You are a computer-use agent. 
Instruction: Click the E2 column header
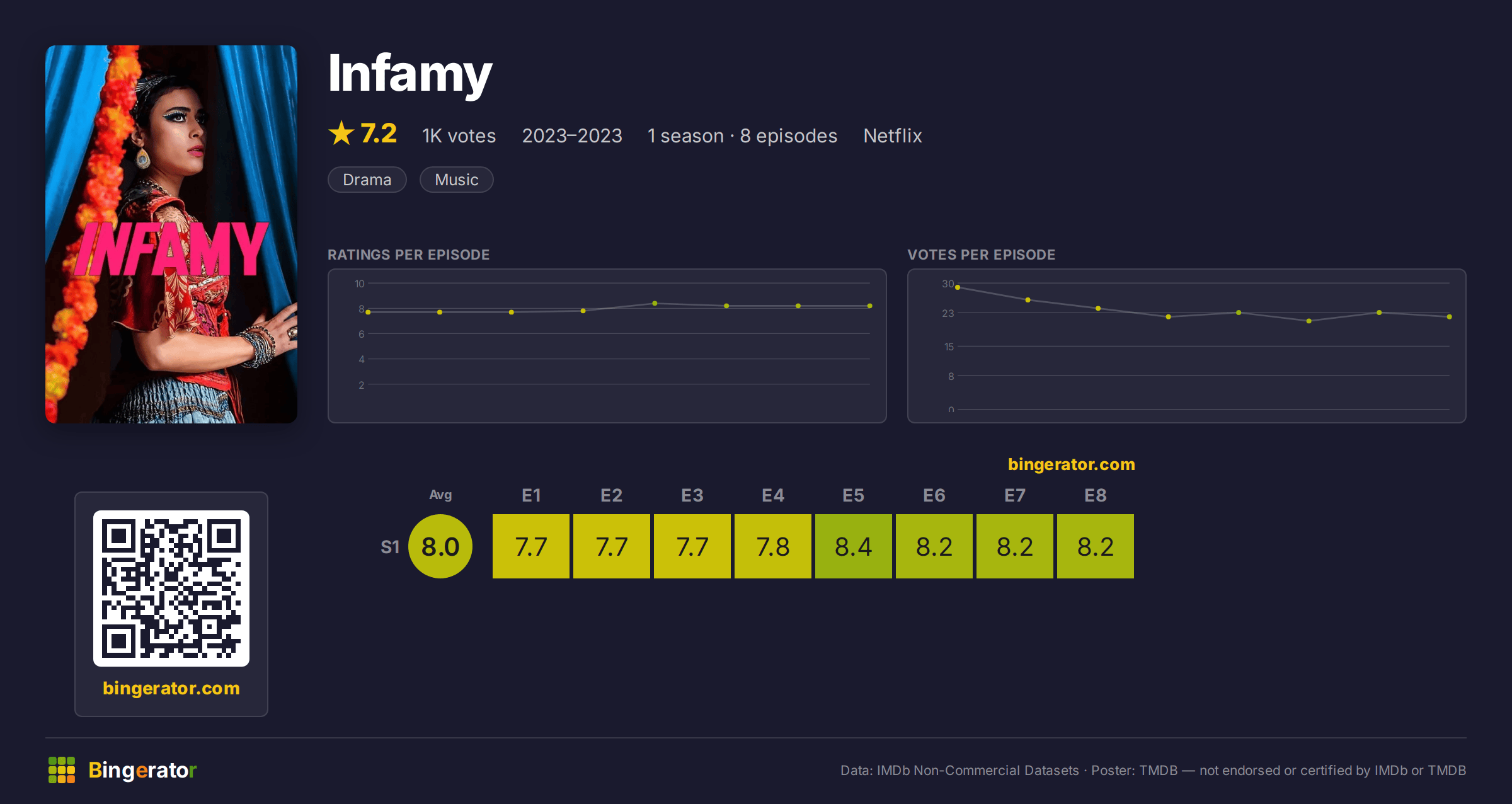click(612, 495)
